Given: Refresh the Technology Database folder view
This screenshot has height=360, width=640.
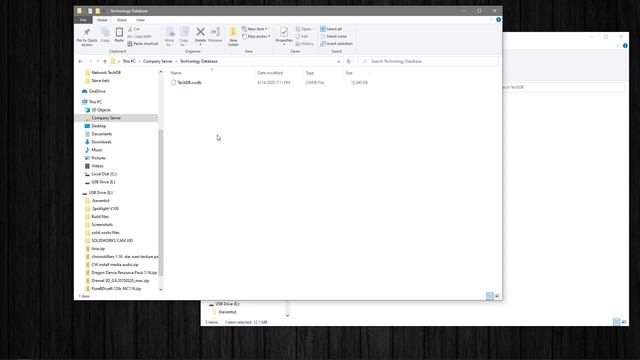Looking at the screenshot, I should tap(348, 61).
